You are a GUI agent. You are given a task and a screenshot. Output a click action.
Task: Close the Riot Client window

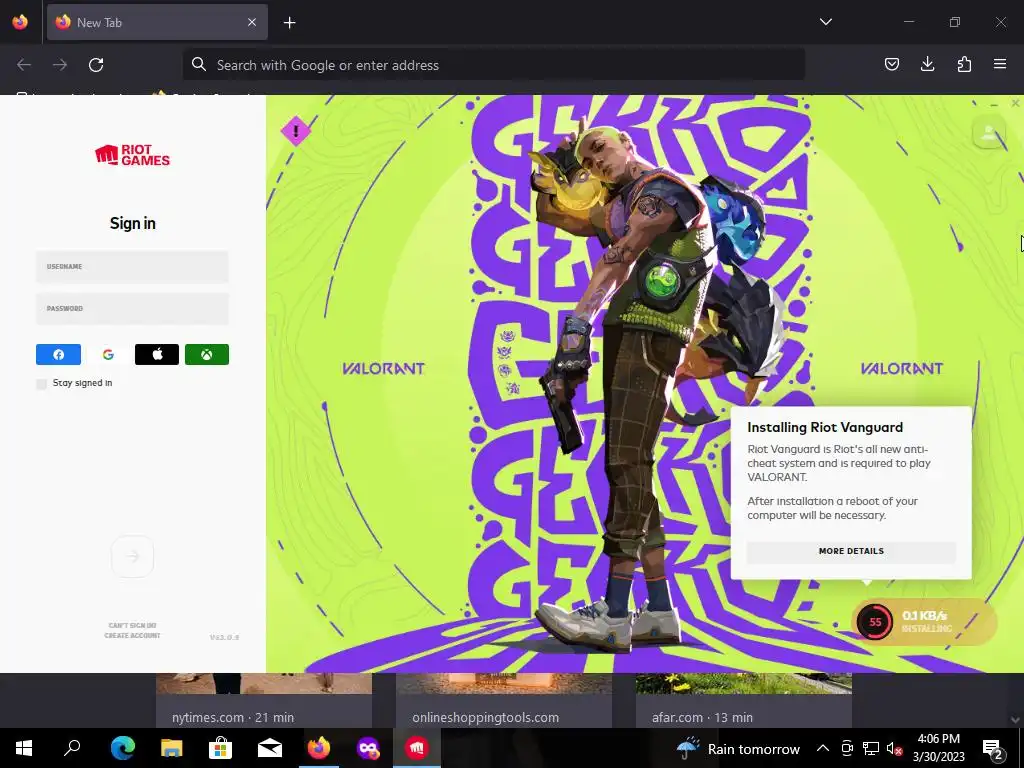pos(1015,103)
